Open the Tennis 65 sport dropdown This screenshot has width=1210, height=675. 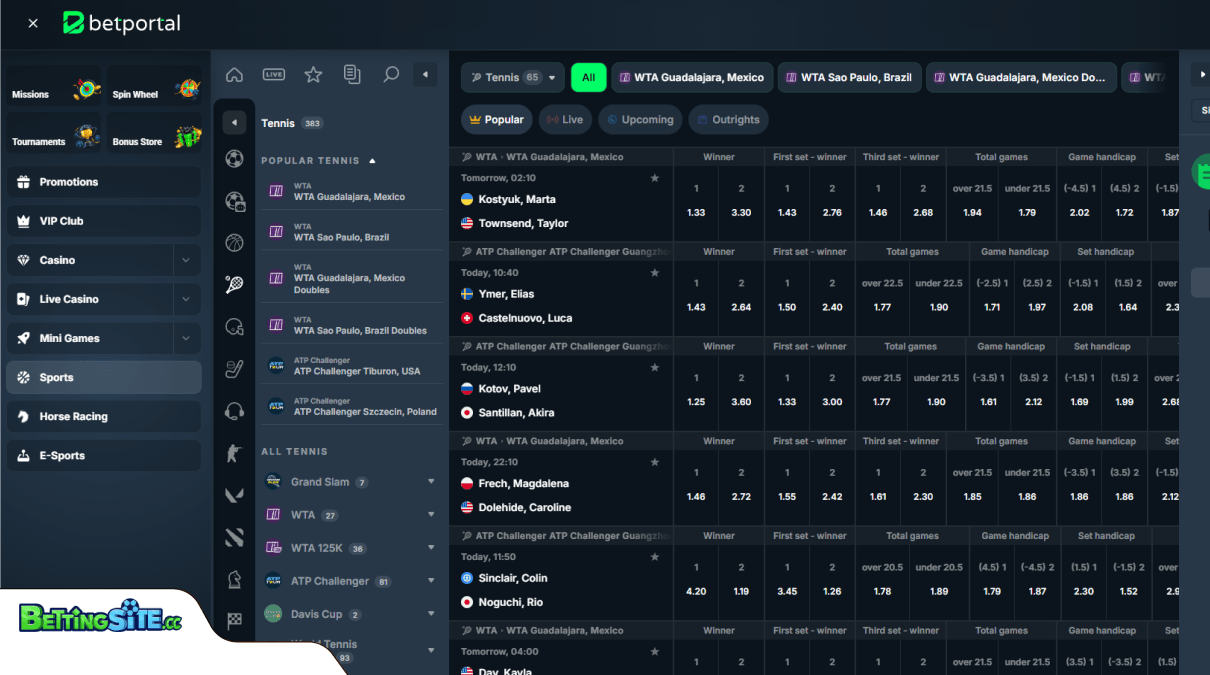(x=513, y=78)
